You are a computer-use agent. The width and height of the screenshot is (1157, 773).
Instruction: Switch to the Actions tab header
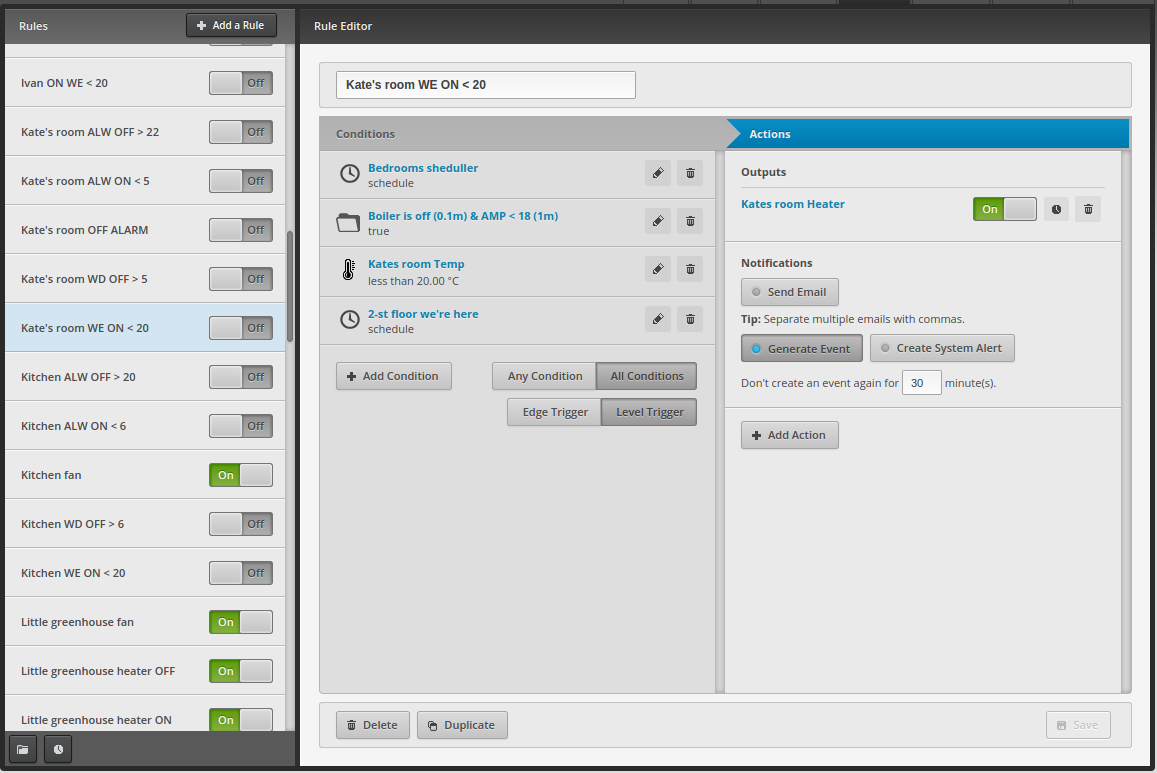pyautogui.click(x=928, y=134)
